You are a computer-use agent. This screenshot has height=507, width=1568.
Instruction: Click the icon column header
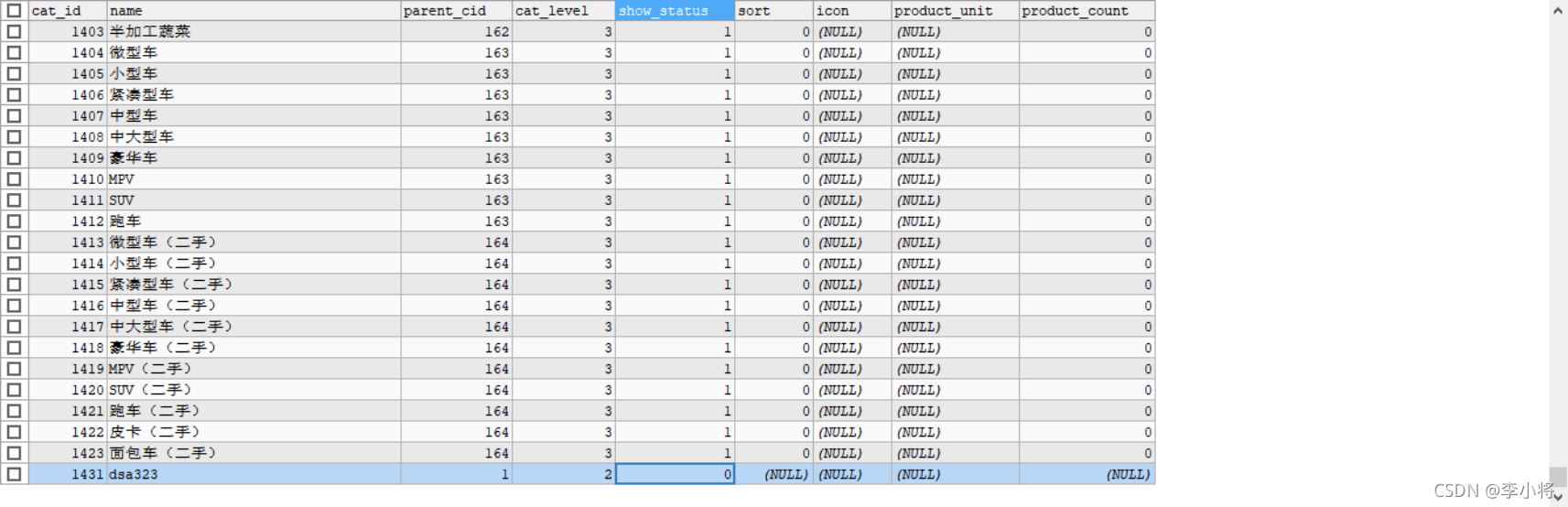852,10
